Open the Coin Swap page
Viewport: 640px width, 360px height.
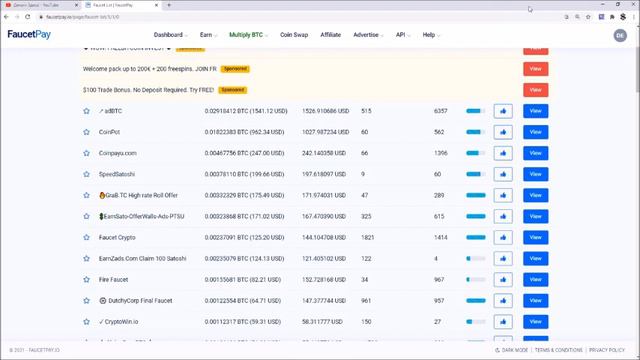tap(294, 35)
